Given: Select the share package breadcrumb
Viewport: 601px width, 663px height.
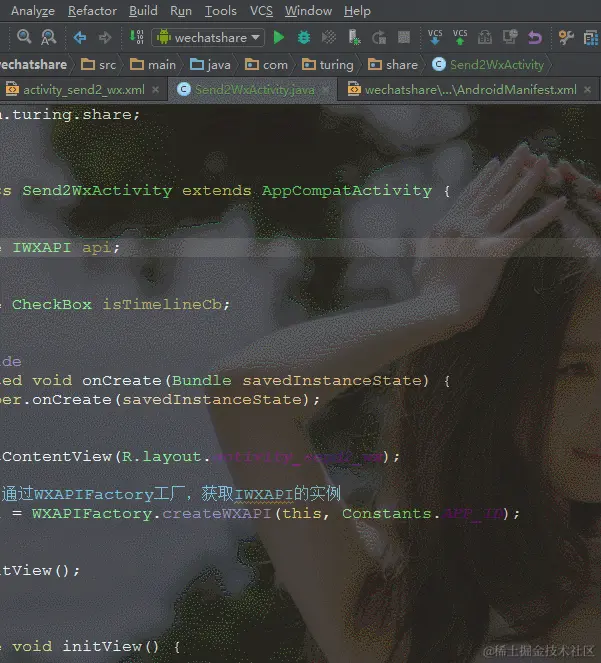Looking at the screenshot, I should tap(393, 65).
